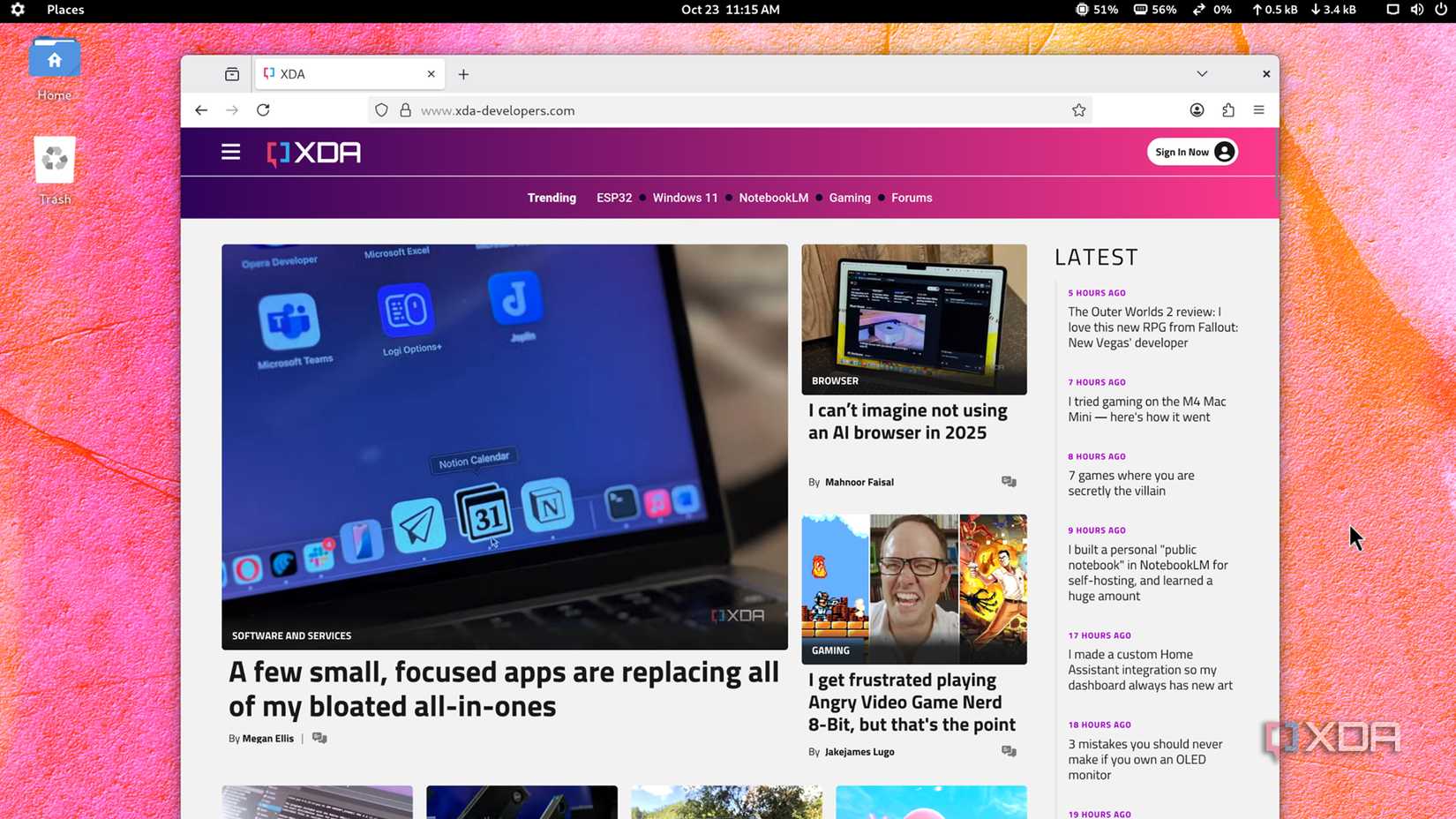Viewport: 1456px width, 819px height.
Task: Open the browser extensions puzzle icon
Action: (x=1228, y=110)
